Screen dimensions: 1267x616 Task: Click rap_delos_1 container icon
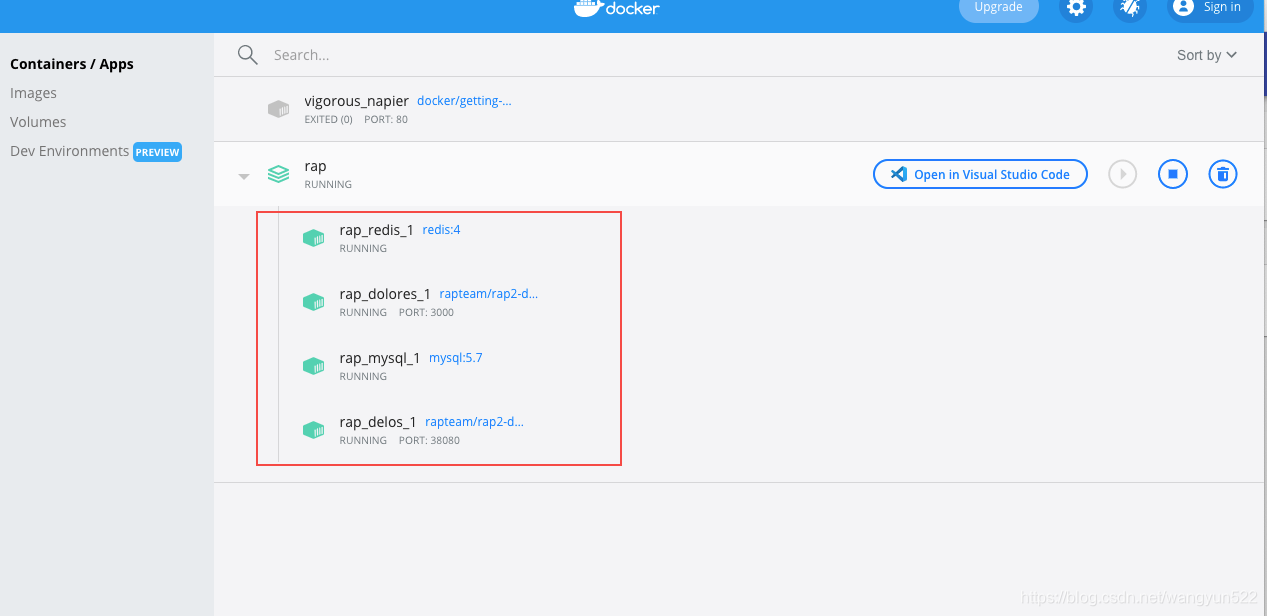click(x=313, y=430)
